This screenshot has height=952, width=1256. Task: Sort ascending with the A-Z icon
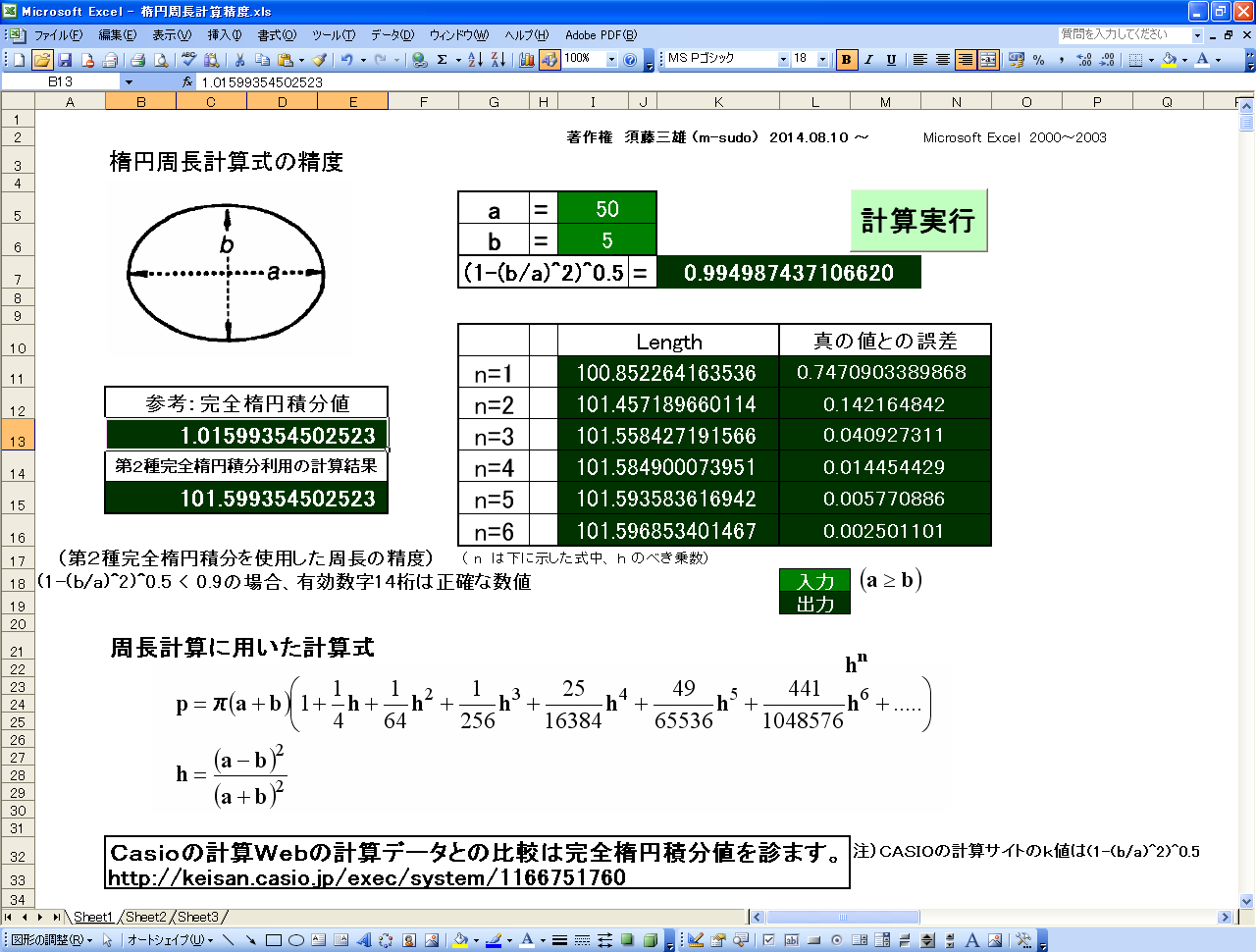tap(475, 60)
